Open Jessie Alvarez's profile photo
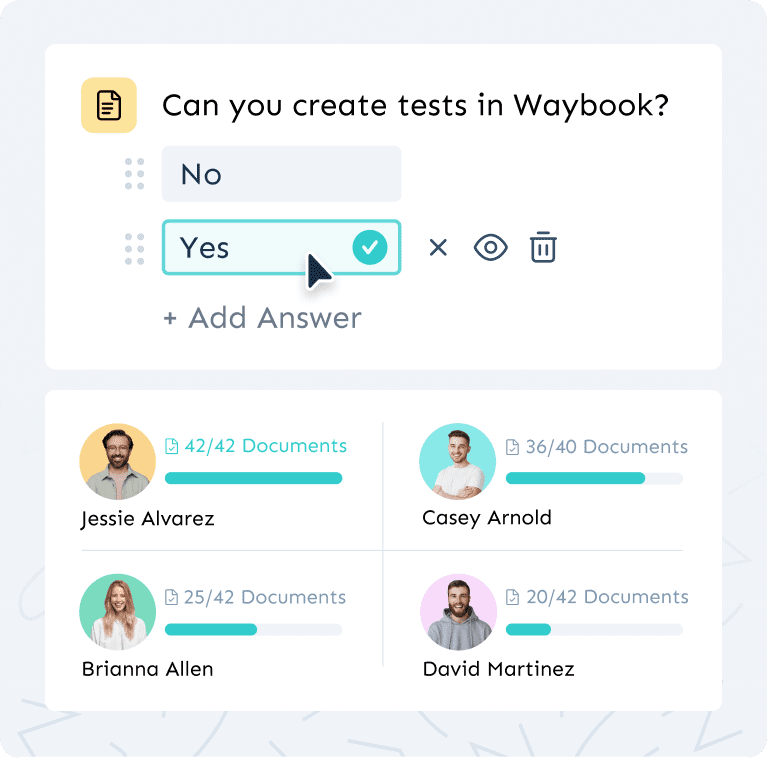 pyautogui.click(x=117, y=461)
